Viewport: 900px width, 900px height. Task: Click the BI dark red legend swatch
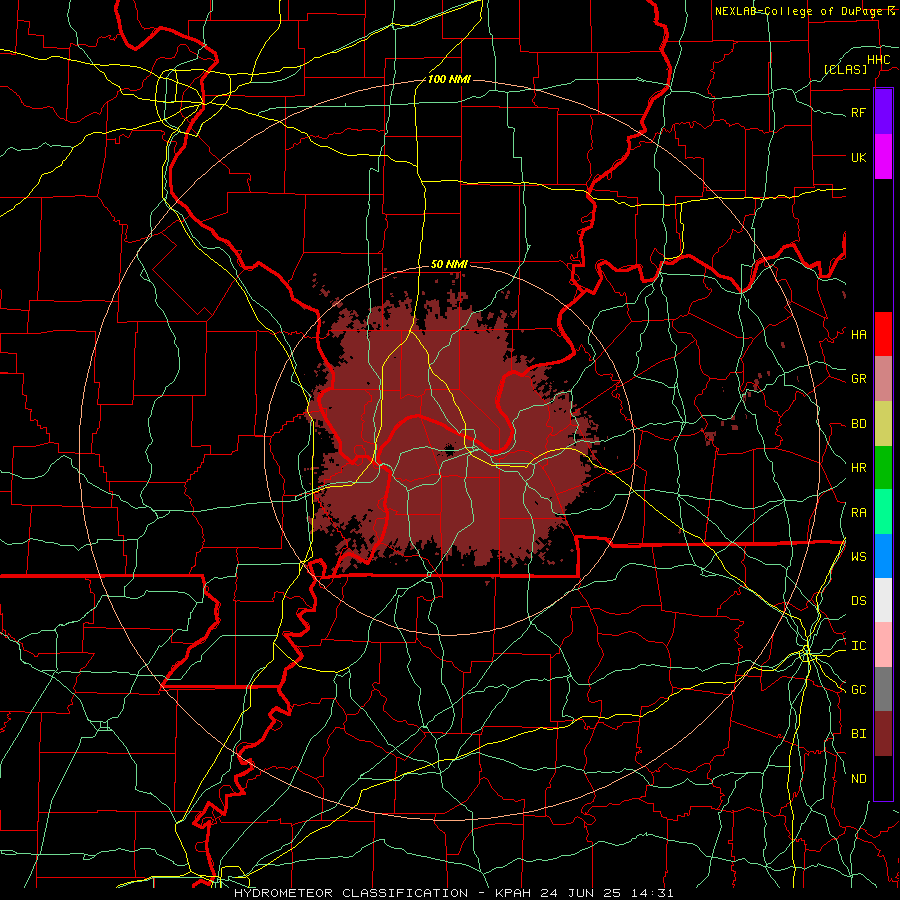[883, 734]
